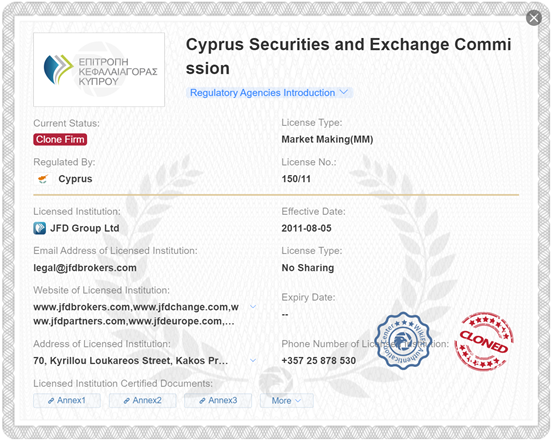
Task: Expand Regulatory Agencies Introduction
Action: click(x=269, y=93)
